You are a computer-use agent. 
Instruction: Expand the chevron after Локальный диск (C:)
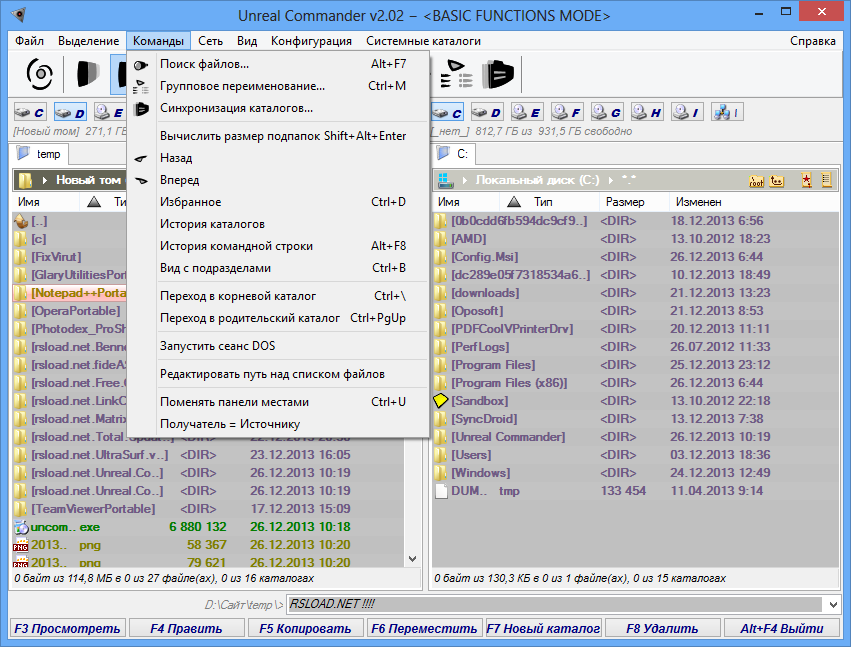coord(611,180)
